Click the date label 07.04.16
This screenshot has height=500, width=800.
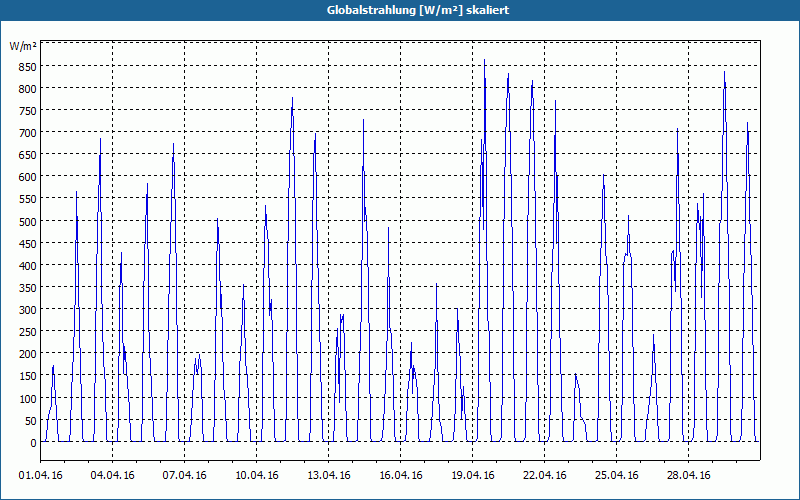point(184,476)
